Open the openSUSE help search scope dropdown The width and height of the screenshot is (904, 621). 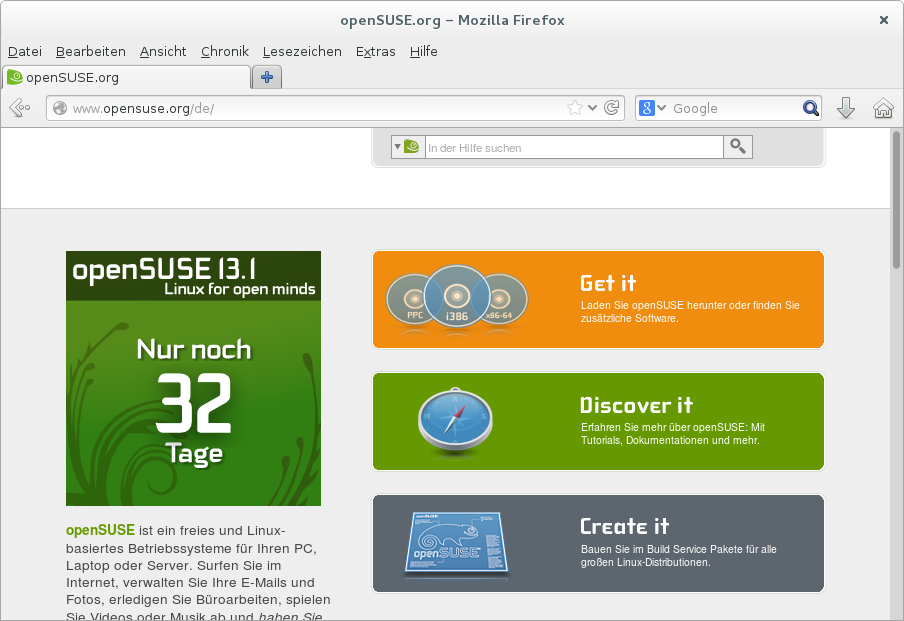pyautogui.click(x=406, y=147)
